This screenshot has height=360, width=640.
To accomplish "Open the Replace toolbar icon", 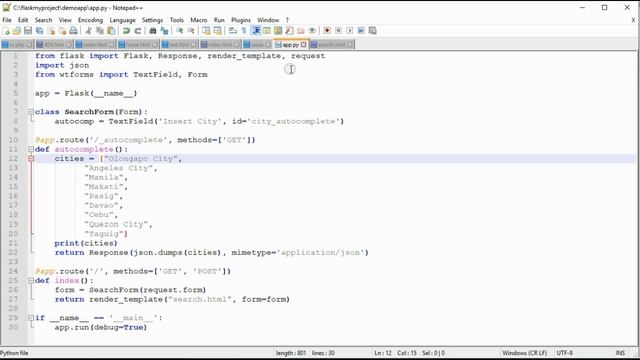I will [164, 31].
